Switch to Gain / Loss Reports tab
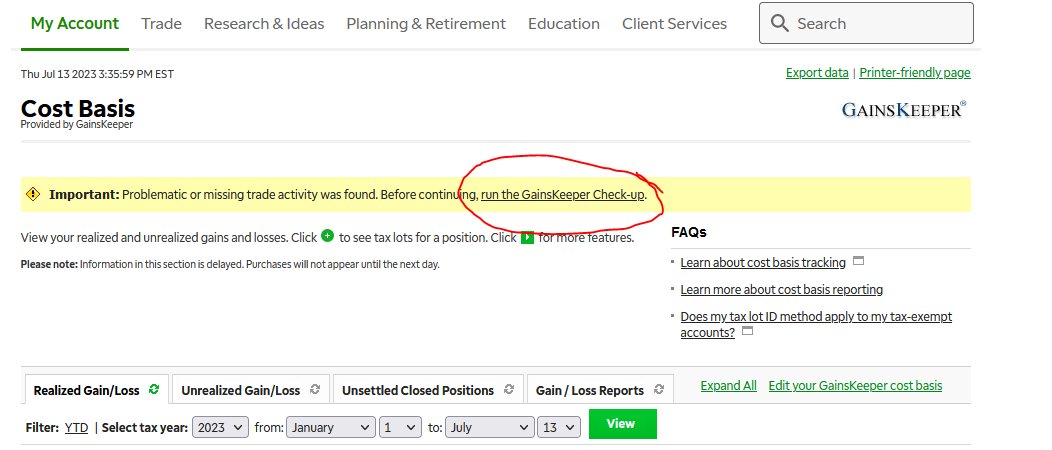The height and width of the screenshot is (450, 1052). [x=600, y=390]
